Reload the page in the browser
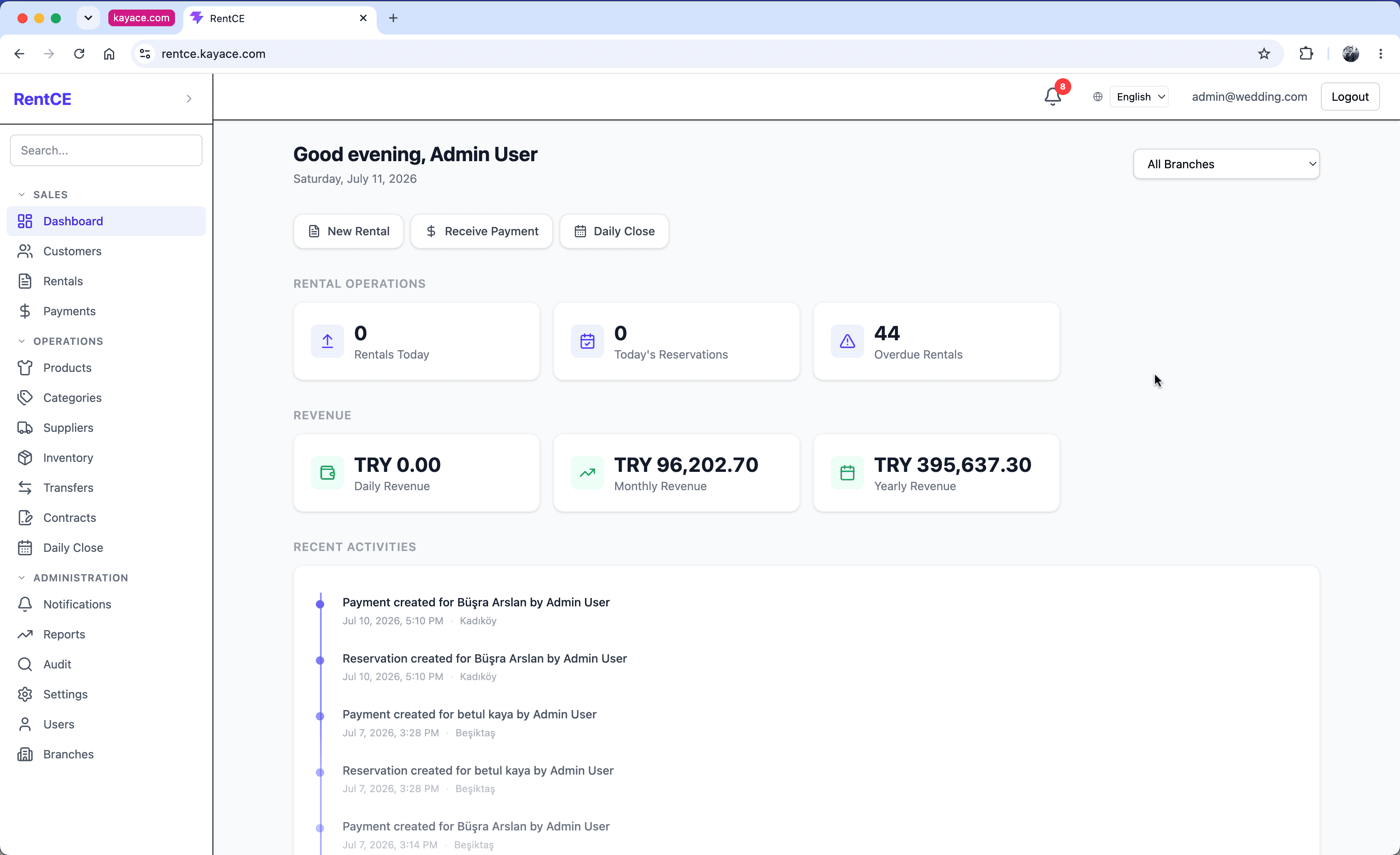The image size is (1400, 855). [x=79, y=53]
